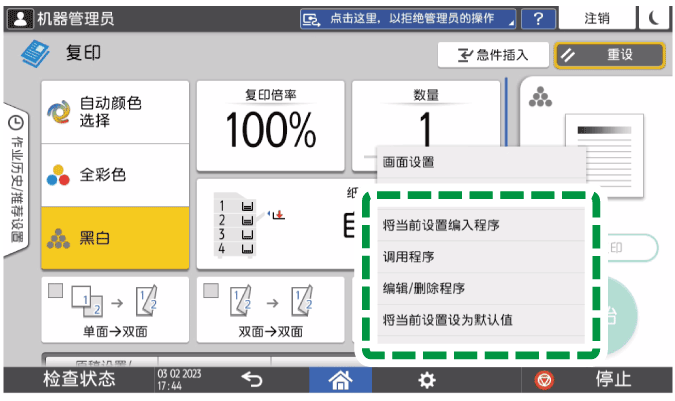Choose 编辑/删除程序 menu item
Image resolution: width=675 pixels, height=401 pixels.
[481, 288]
